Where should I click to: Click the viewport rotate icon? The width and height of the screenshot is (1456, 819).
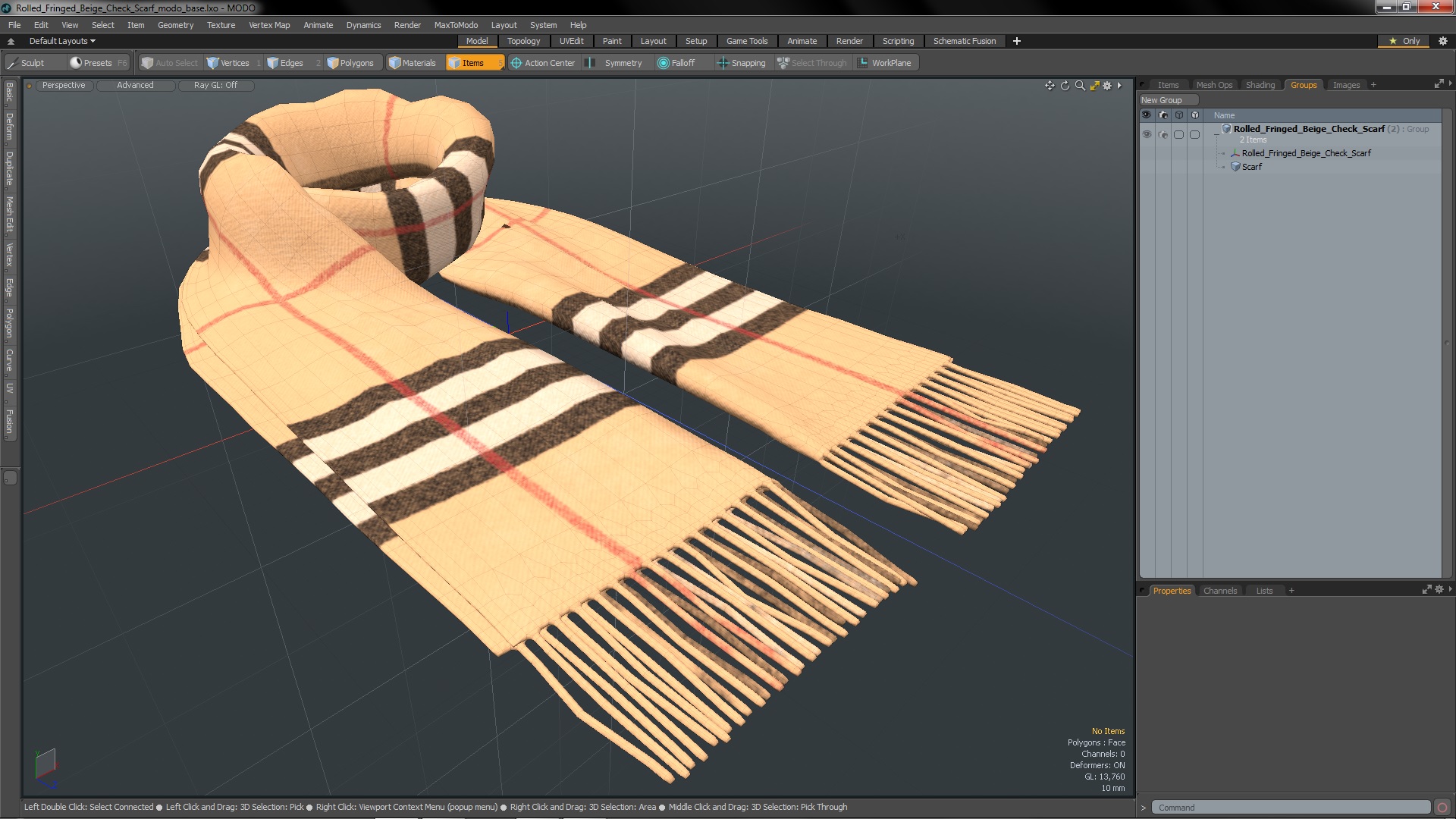1065,86
